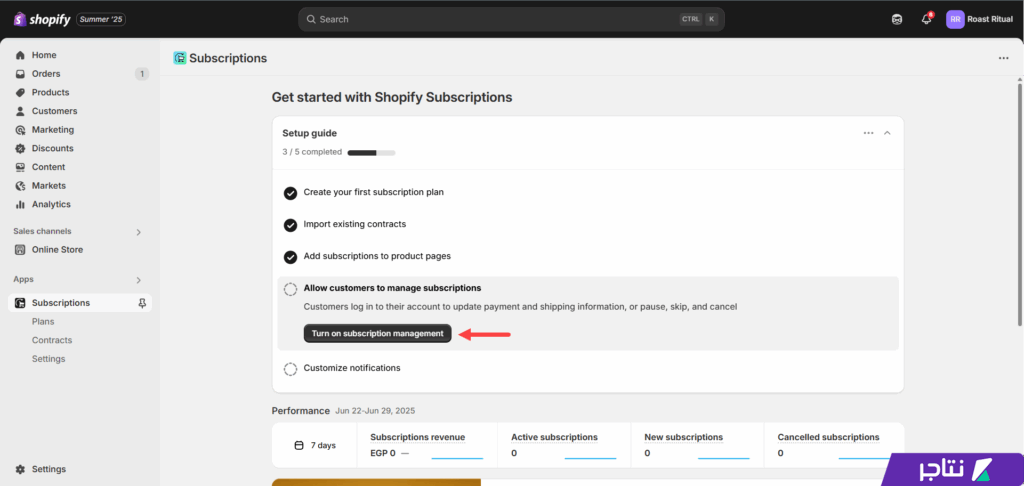Expand Apps section chevron

pyautogui.click(x=138, y=280)
